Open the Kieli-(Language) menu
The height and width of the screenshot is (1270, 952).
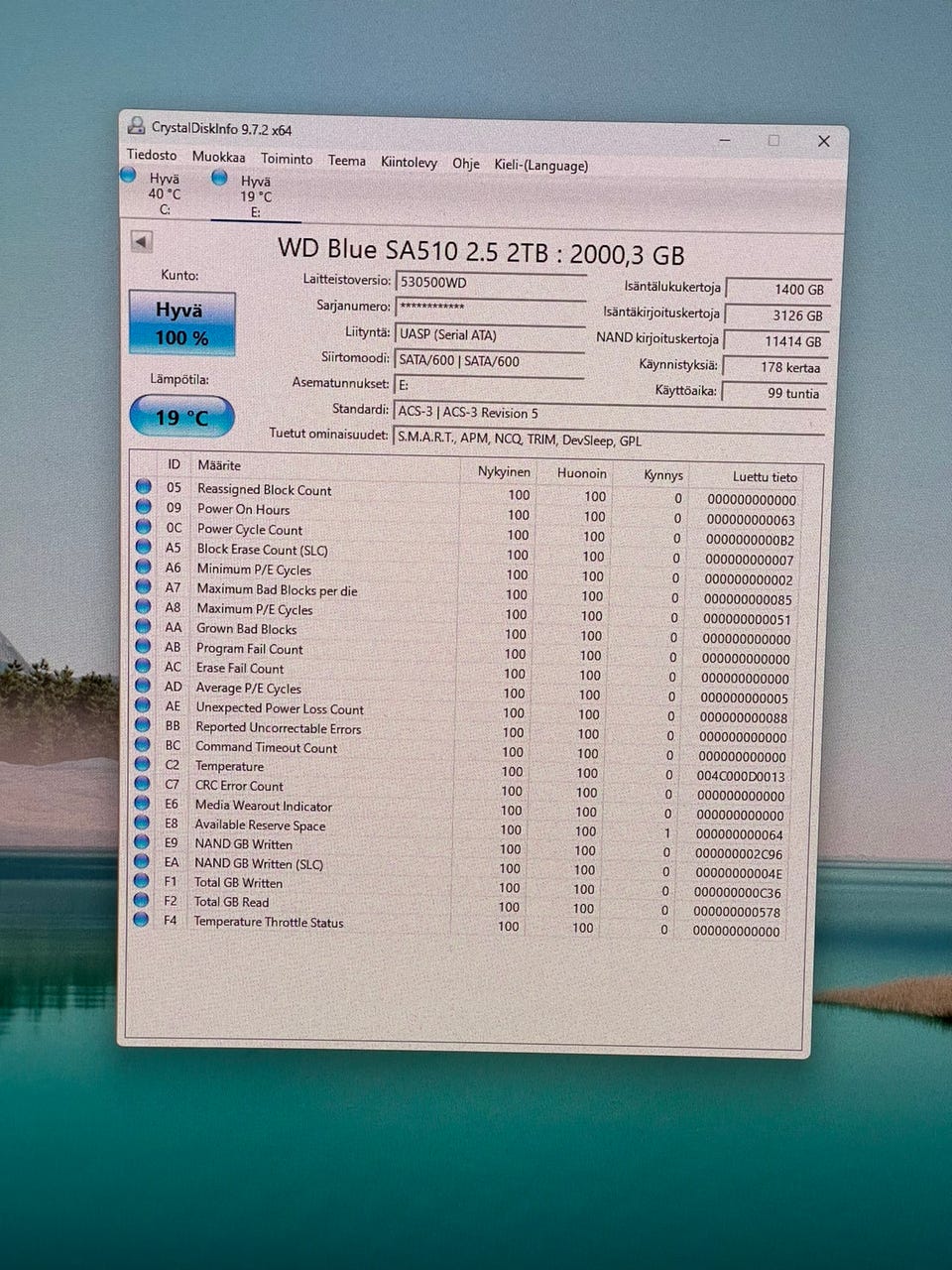coord(540,166)
